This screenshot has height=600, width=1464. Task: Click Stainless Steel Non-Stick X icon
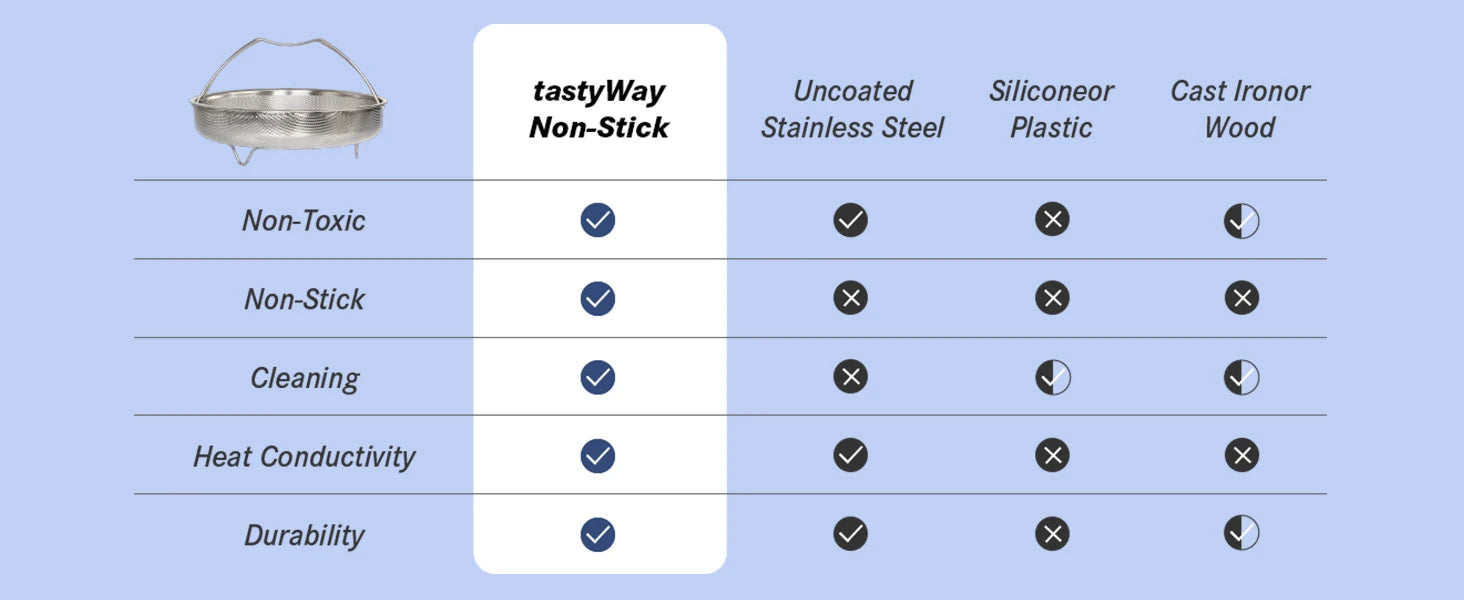tap(851, 298)
